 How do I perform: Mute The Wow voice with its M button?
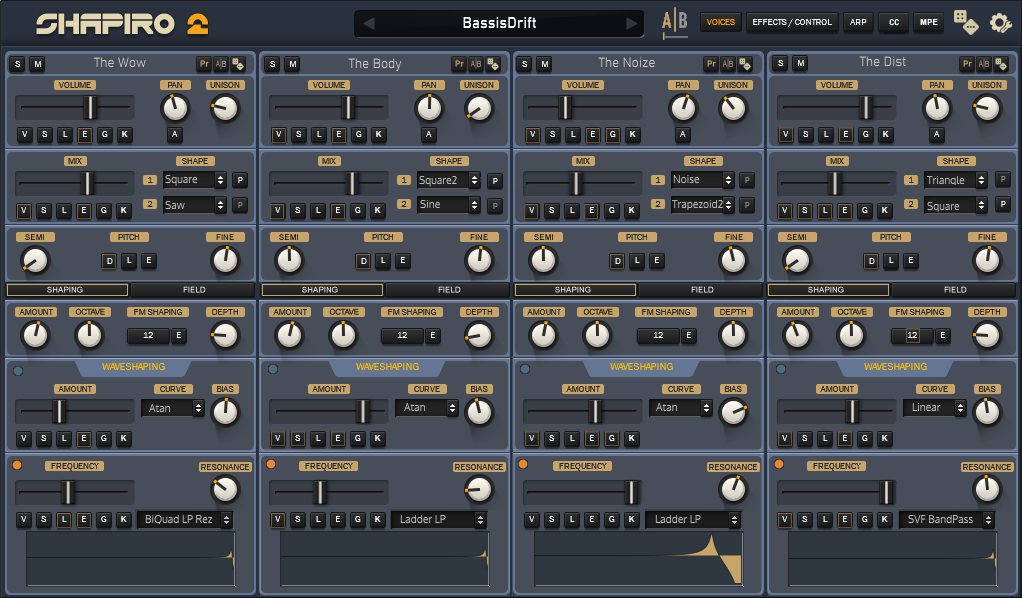click(38, 64)
